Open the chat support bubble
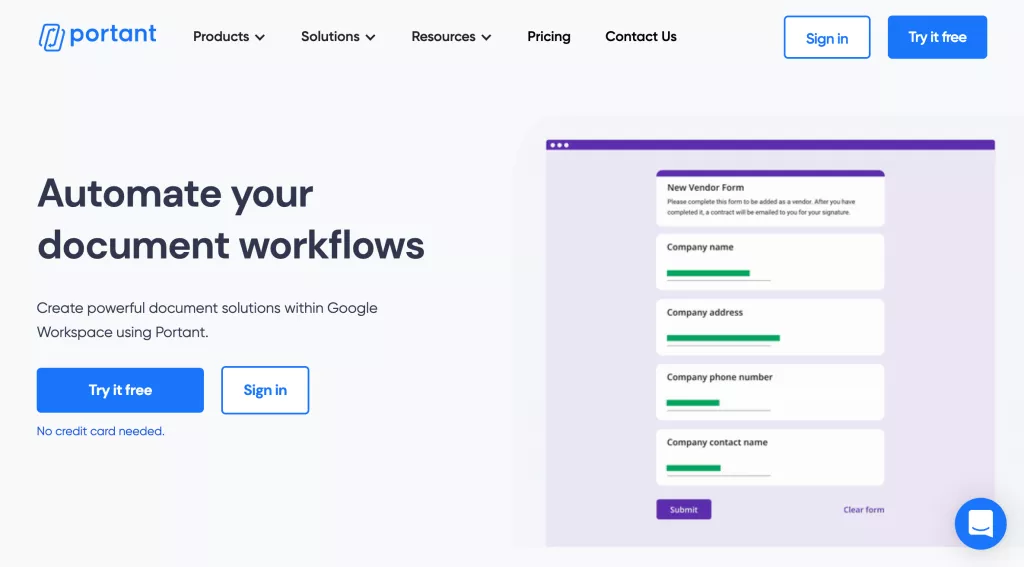Viewport: 1024px width, 567px height. coord(980,523)
